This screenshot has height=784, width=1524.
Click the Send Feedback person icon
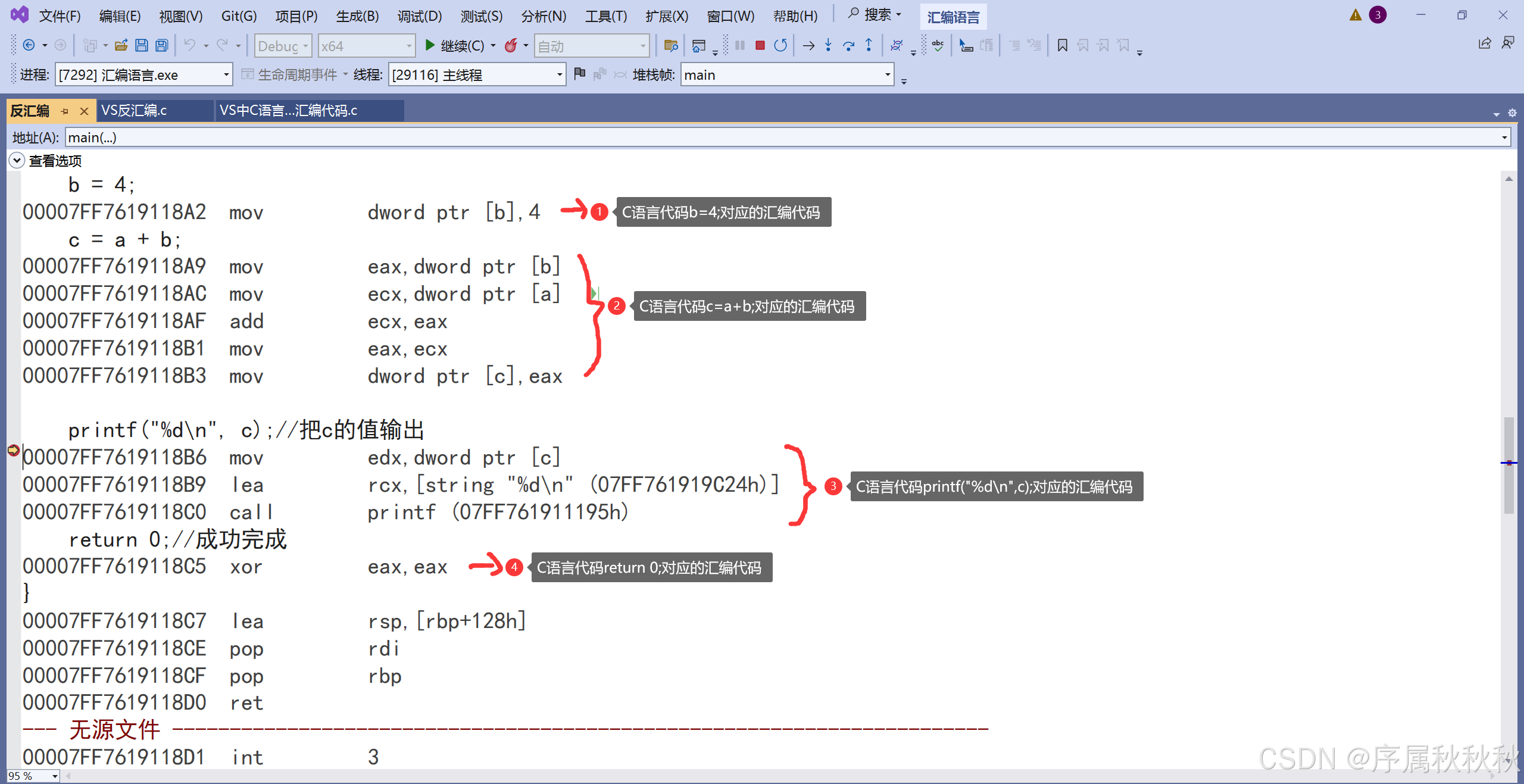[1508, 43]
